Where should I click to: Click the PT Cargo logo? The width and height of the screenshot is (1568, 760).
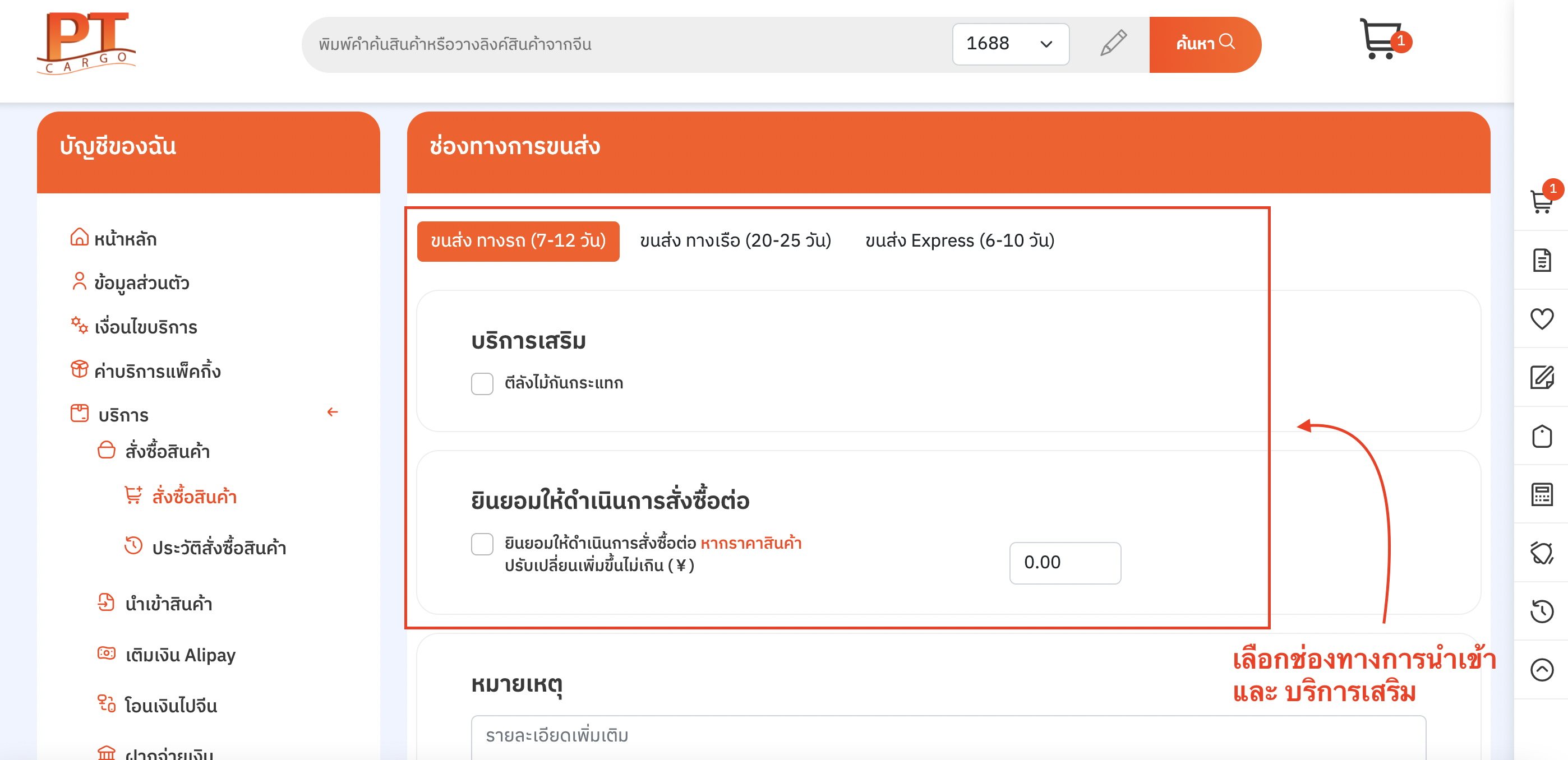86,43
